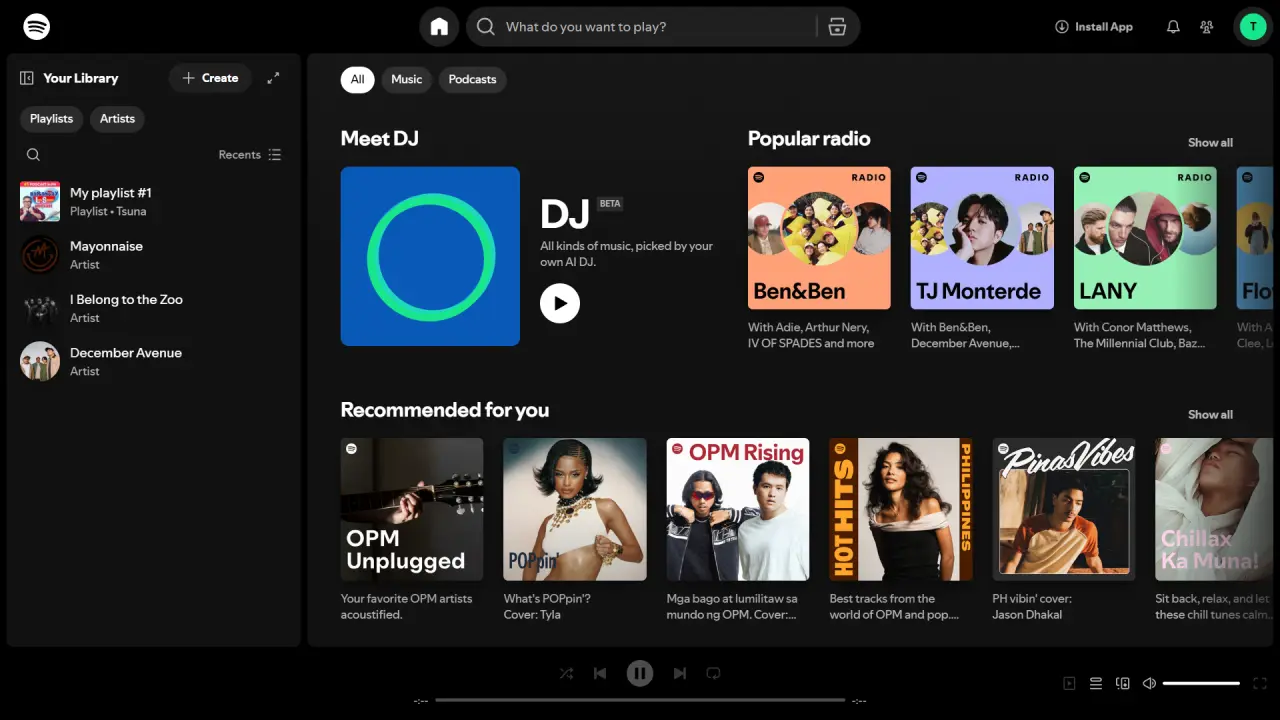1280x720 pixels.
Task: Show all Popular radio stations
Action: coord(1210,143)
